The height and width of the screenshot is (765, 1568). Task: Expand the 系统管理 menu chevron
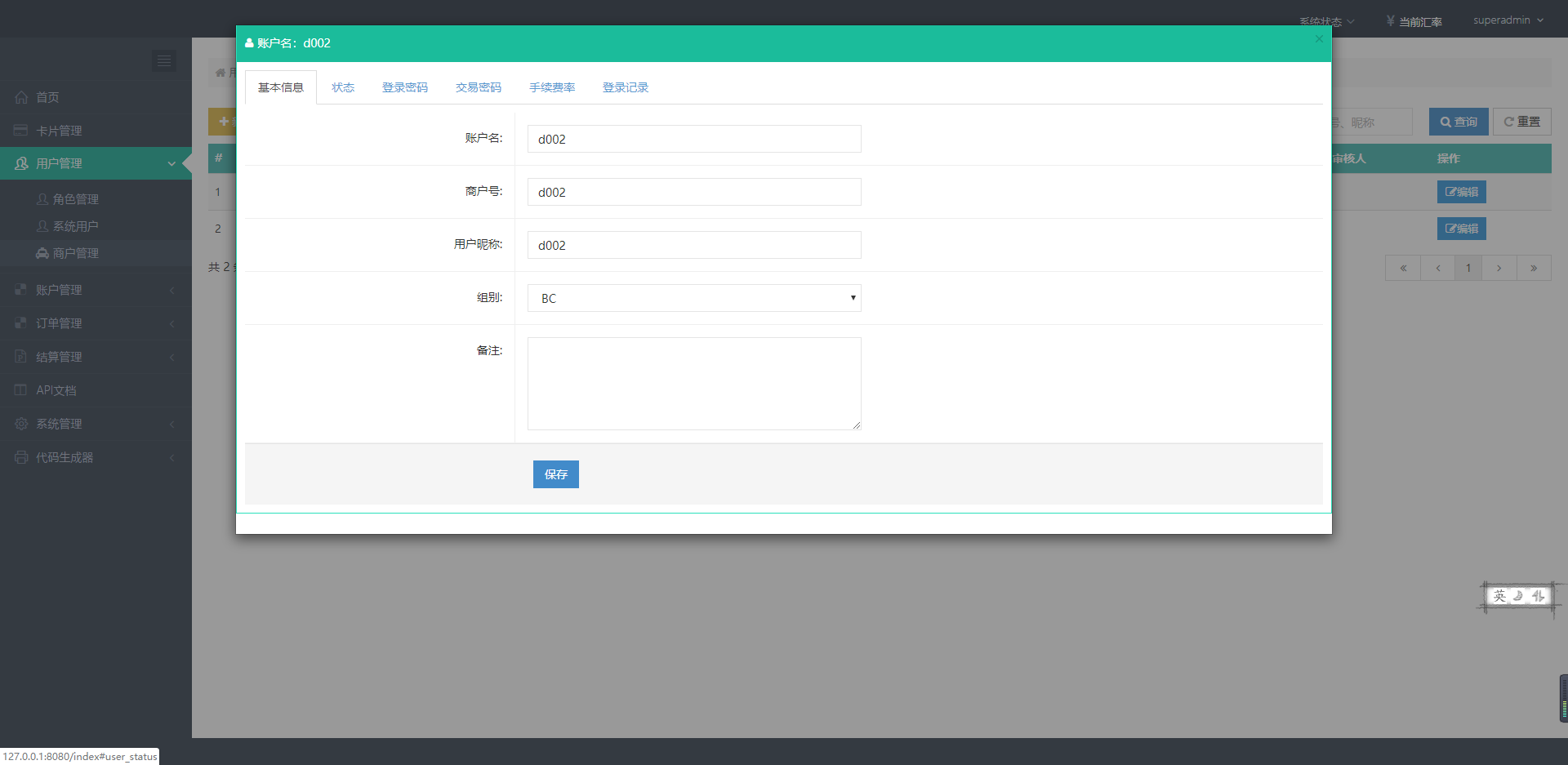171,424
